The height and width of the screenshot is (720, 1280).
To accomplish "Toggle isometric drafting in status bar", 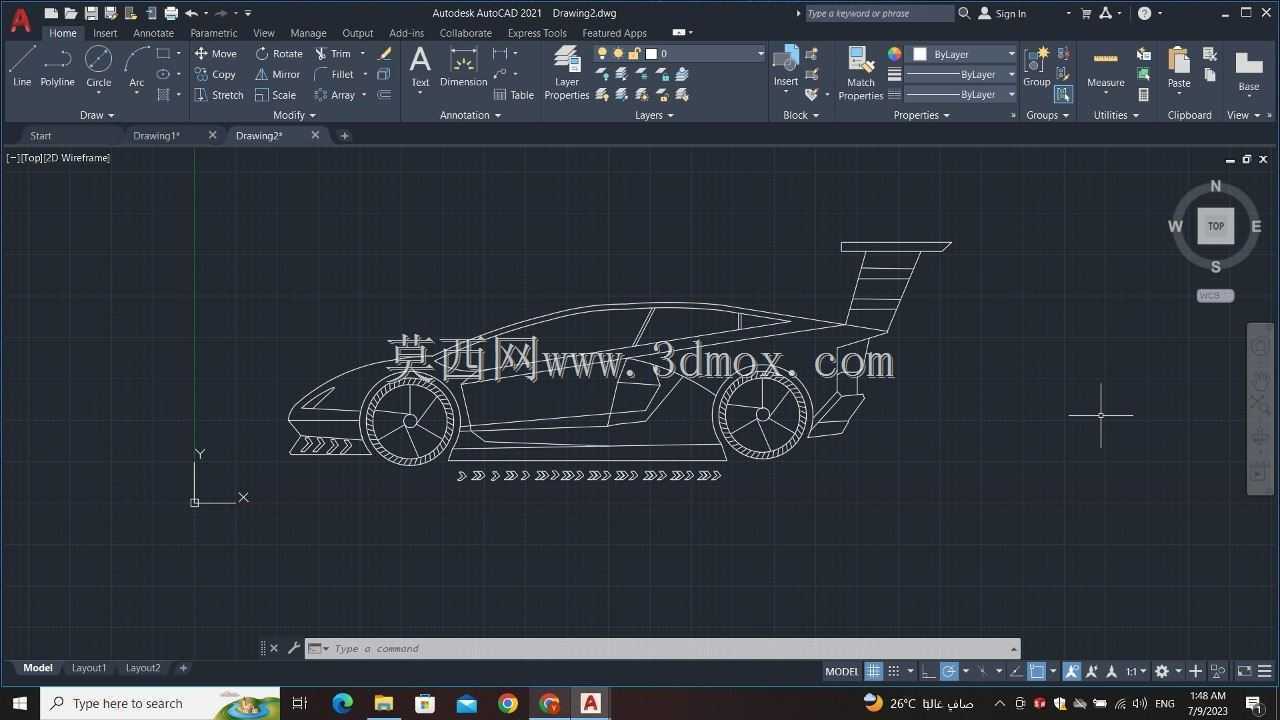I will click(x=983, y=671).
